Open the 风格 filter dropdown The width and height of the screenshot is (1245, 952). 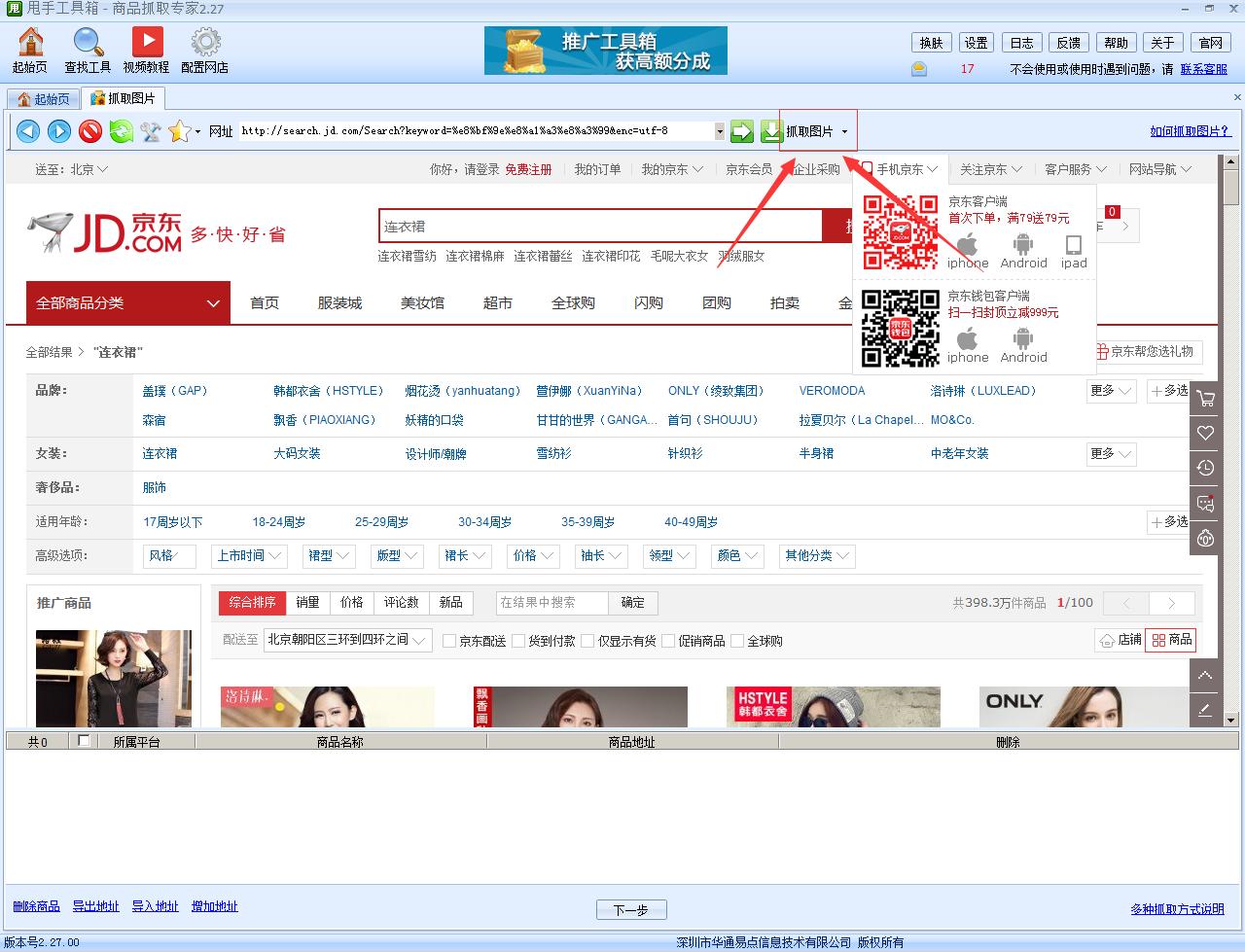(x=169, y=555)
